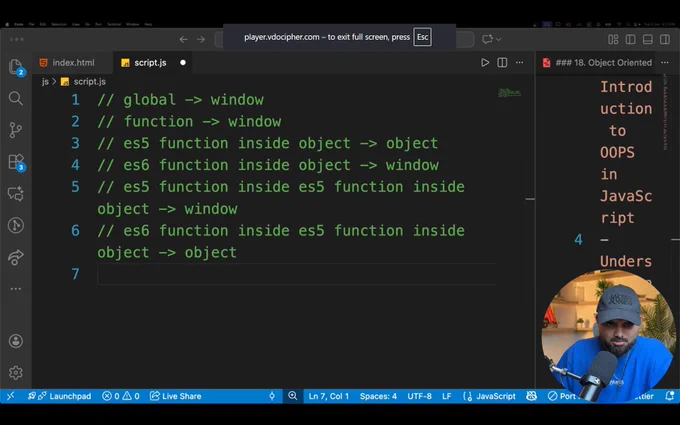Click line number 4 in right editor
The height and width of the screenshot is (425, 680).
coord(579,240)
